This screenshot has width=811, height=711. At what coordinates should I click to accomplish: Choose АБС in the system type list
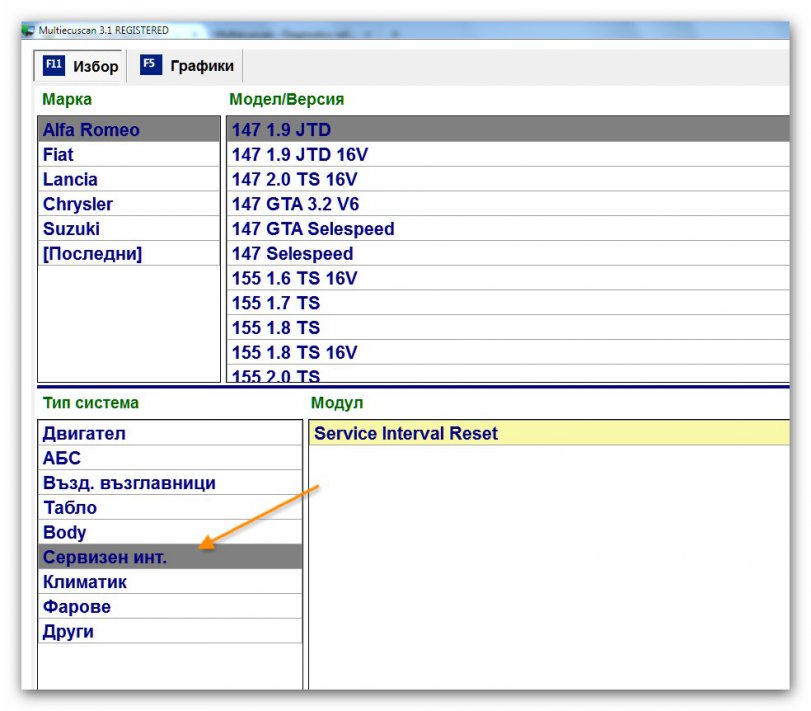(62, 459)
